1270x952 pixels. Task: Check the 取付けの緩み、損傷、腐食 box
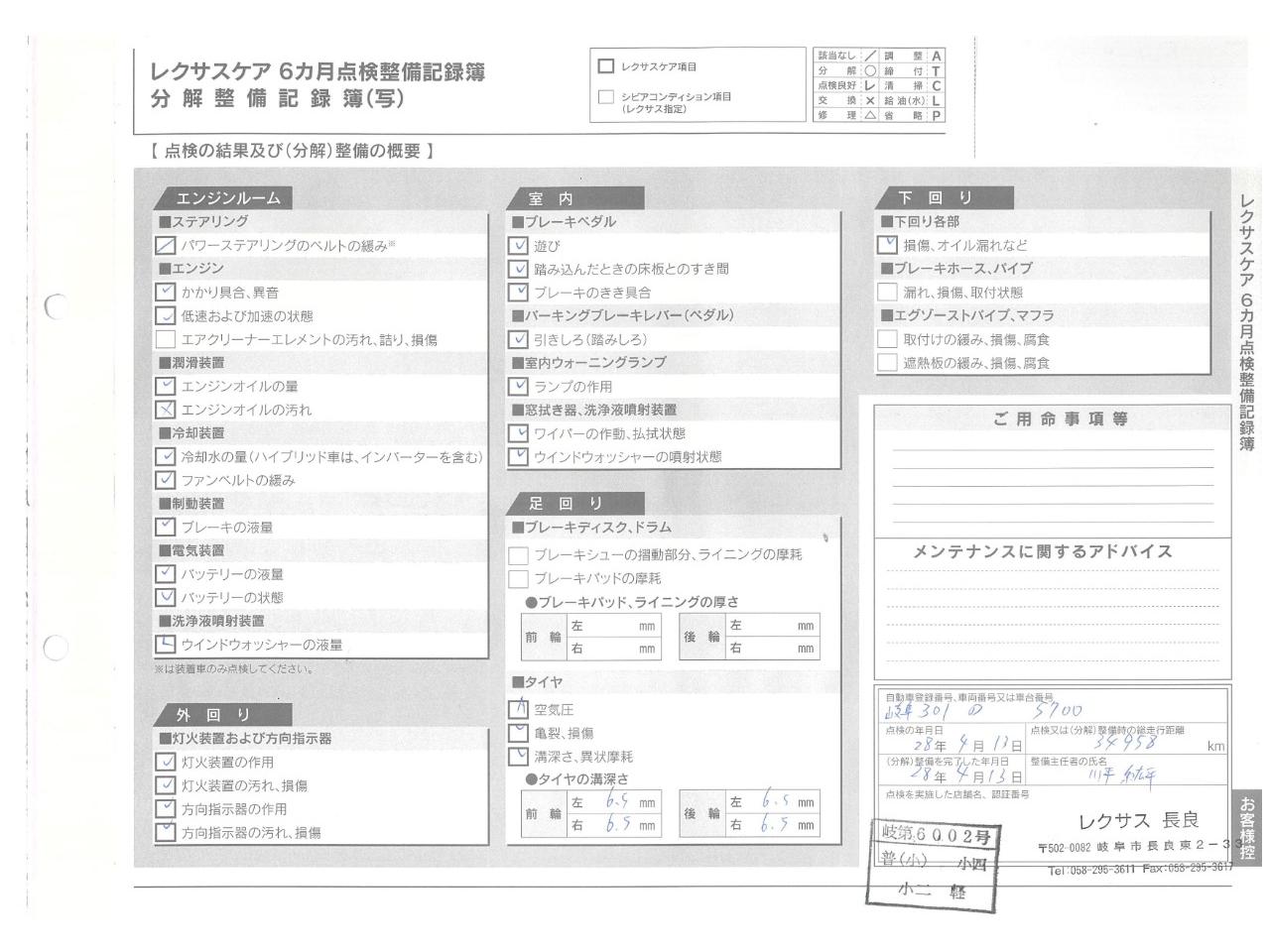pos(887,339)
